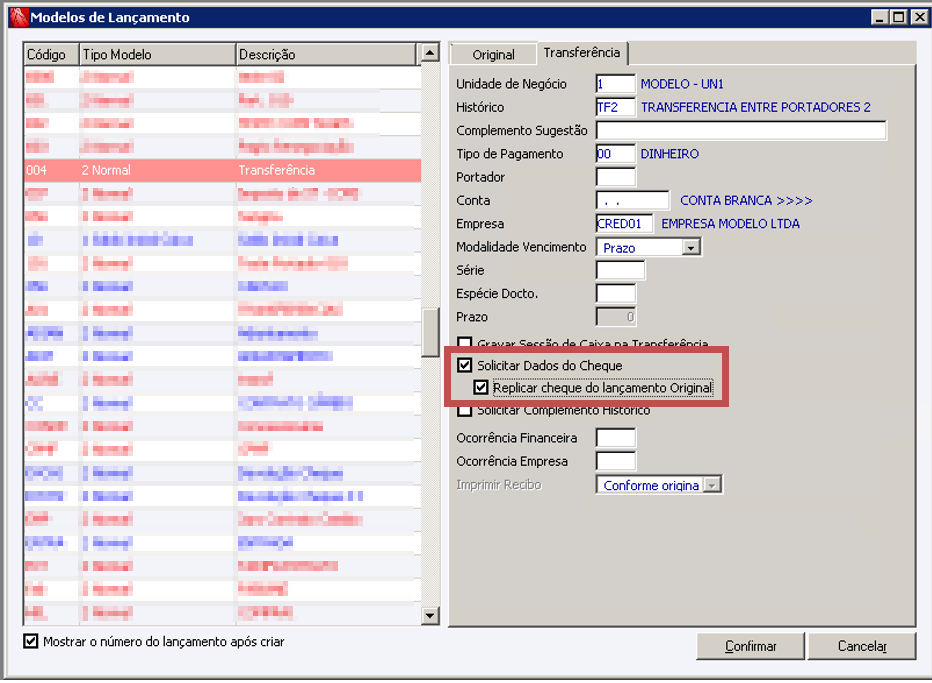Maximize the Modelos de Lançamento window

click(899, 17)
